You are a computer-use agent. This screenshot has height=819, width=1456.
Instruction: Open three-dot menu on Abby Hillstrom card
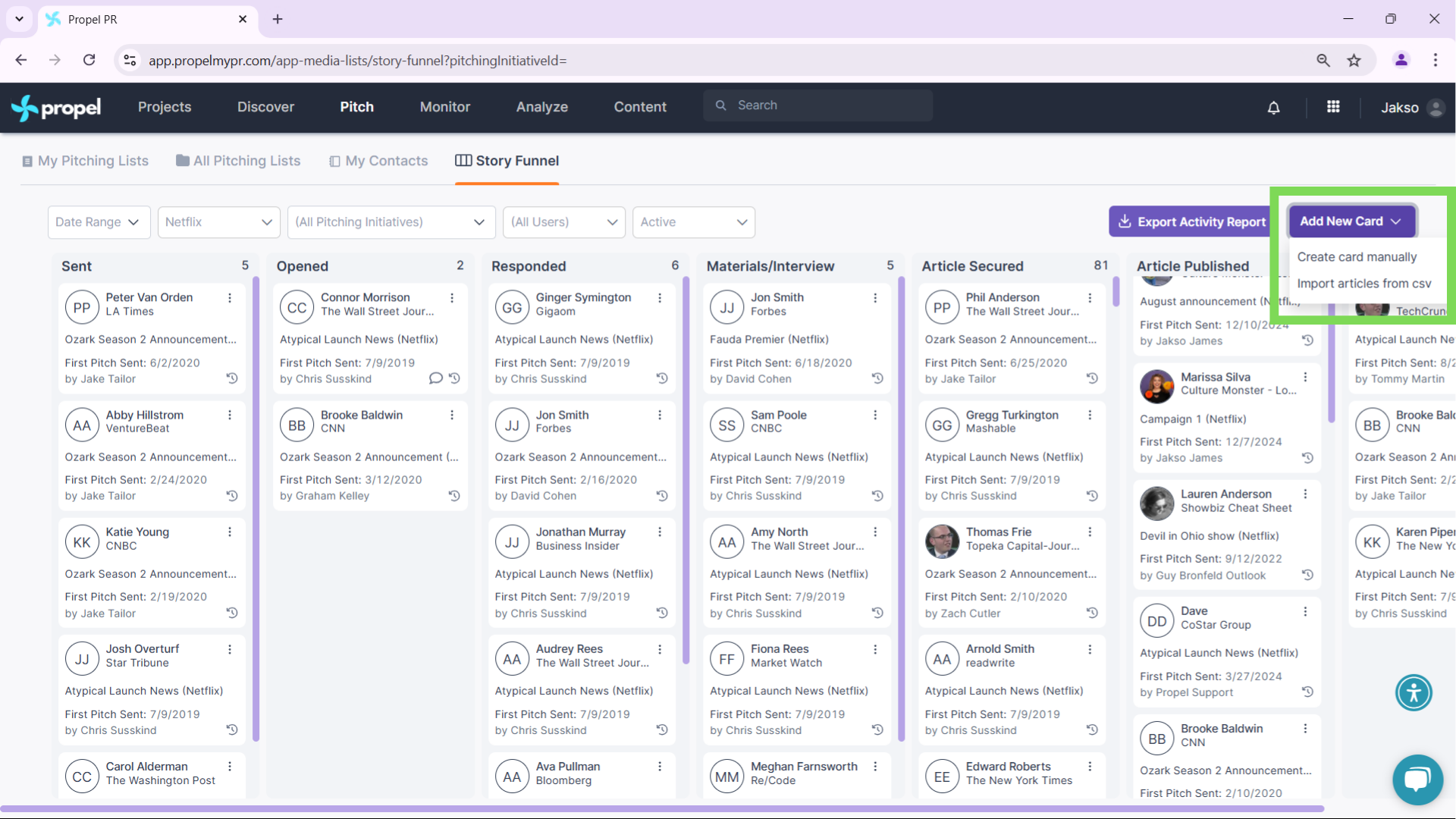230,415
